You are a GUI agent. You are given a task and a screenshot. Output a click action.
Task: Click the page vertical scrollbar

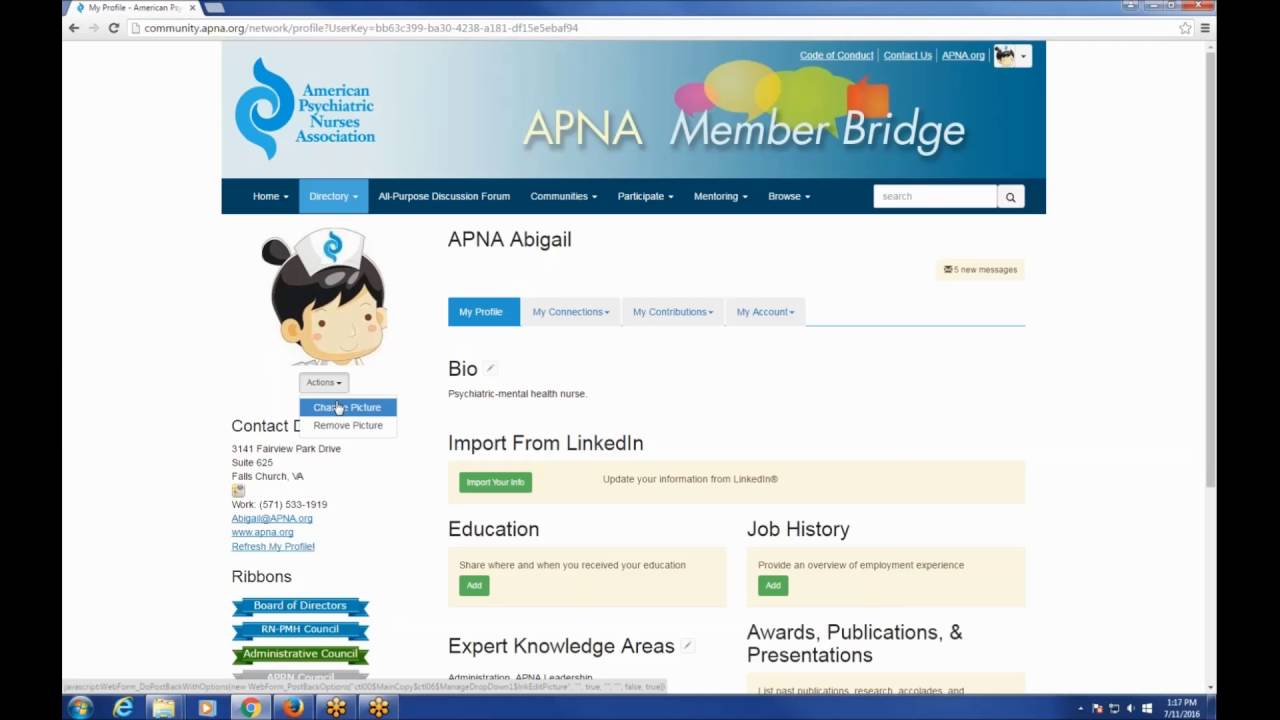coord(1210,270)
